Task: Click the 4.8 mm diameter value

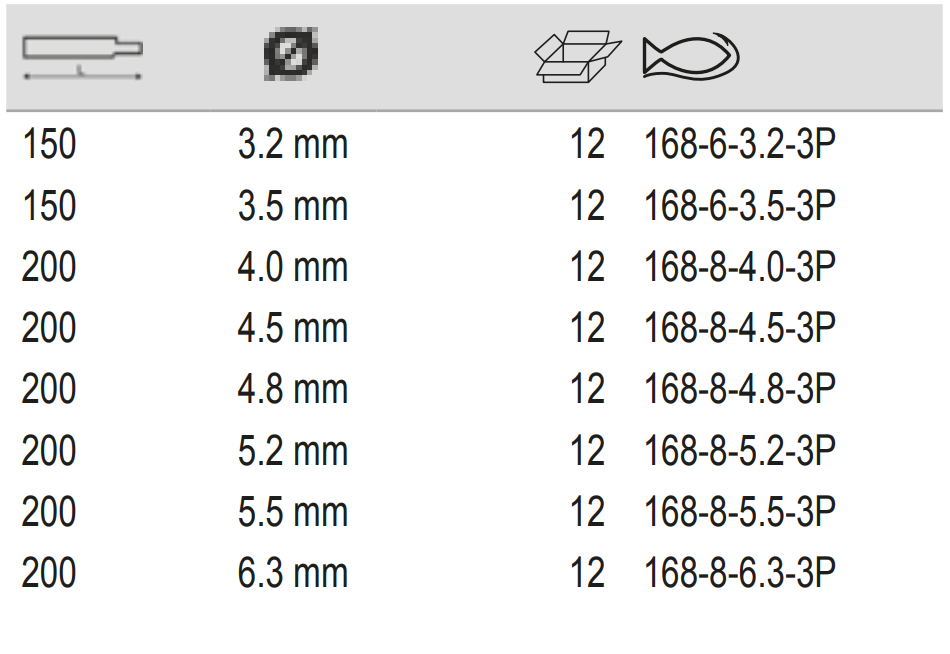Action: pyautogui.click(x=292, y=390)
